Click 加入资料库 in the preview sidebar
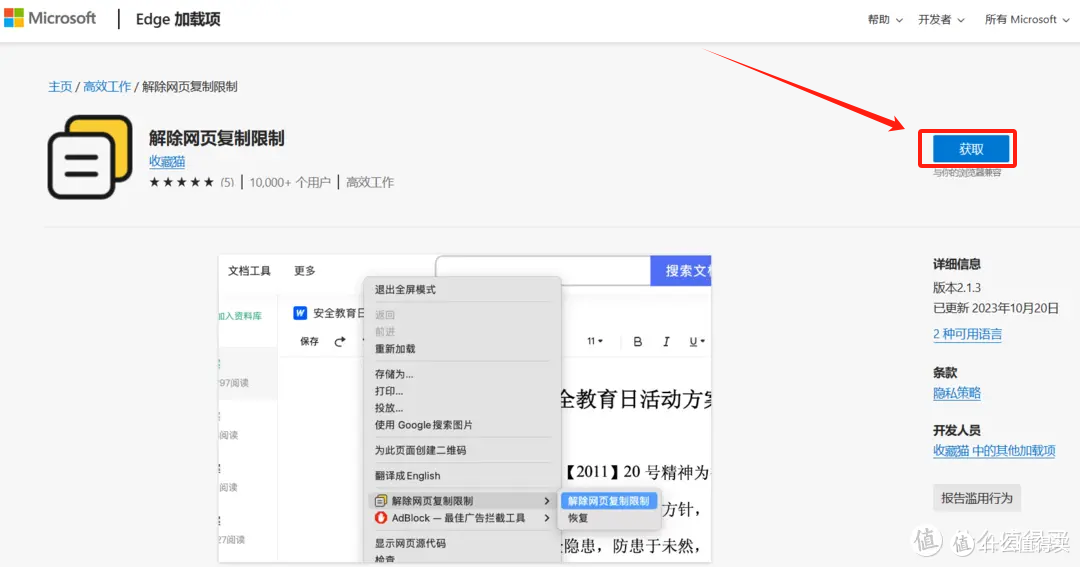1080x567 pixels. [240, 316]
